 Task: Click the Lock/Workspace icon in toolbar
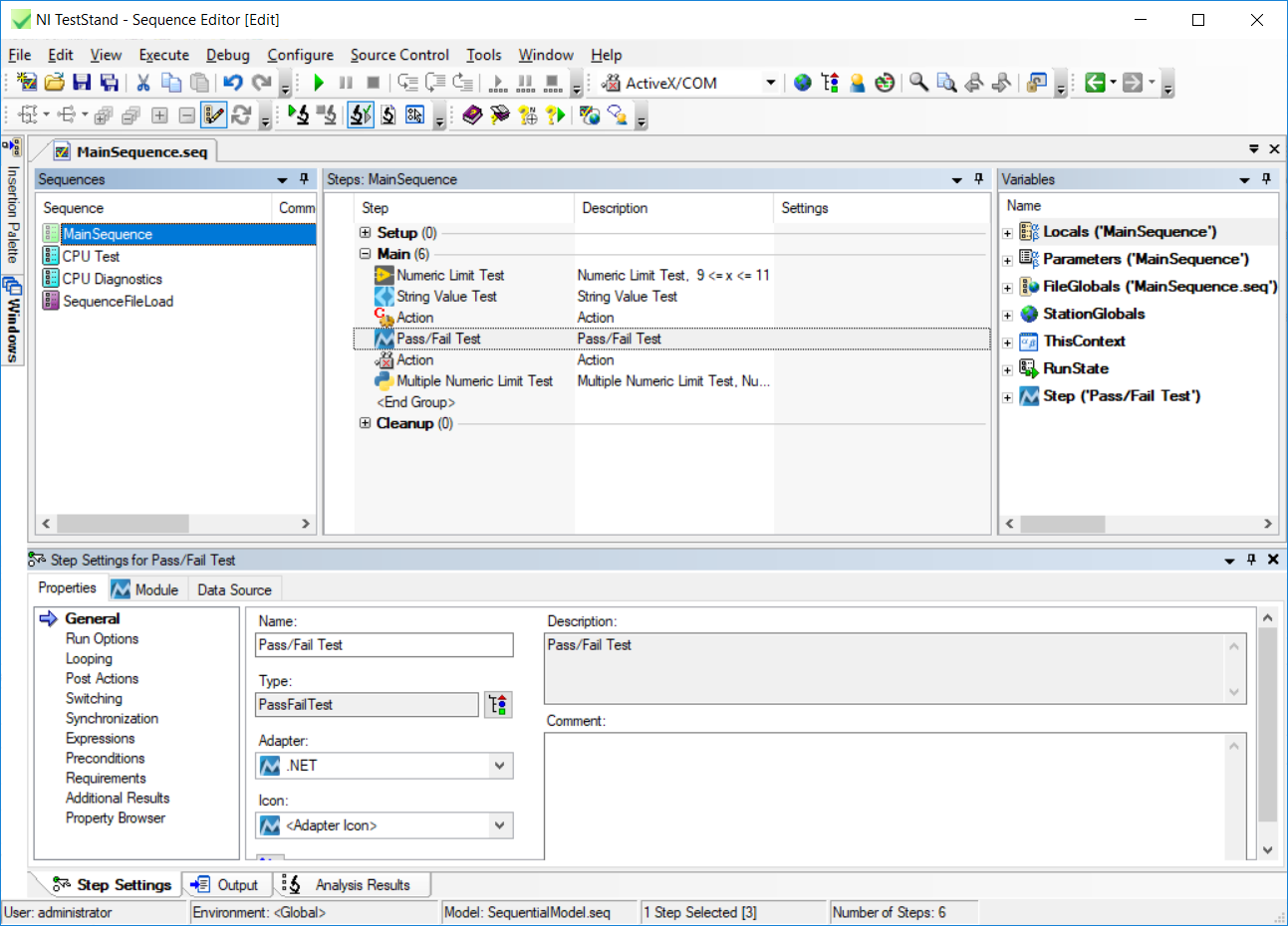(x=1037, y=83)
